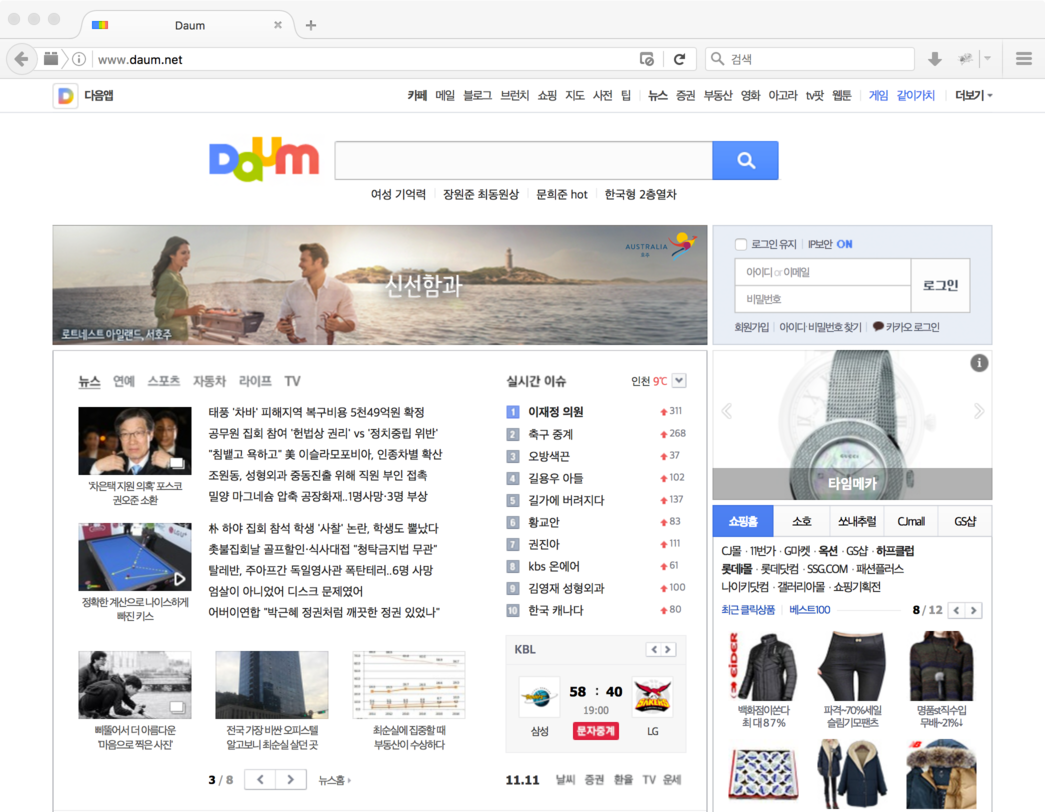Go to previous news page arrow 3/8

[x=260, y=779]
